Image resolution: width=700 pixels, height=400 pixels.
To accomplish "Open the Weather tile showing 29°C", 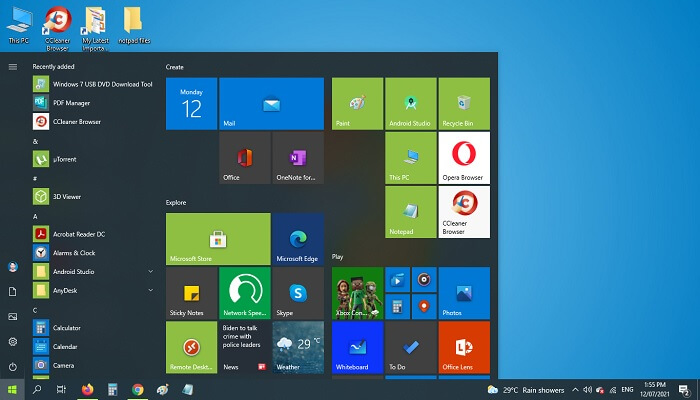I will tap(298, 347).
